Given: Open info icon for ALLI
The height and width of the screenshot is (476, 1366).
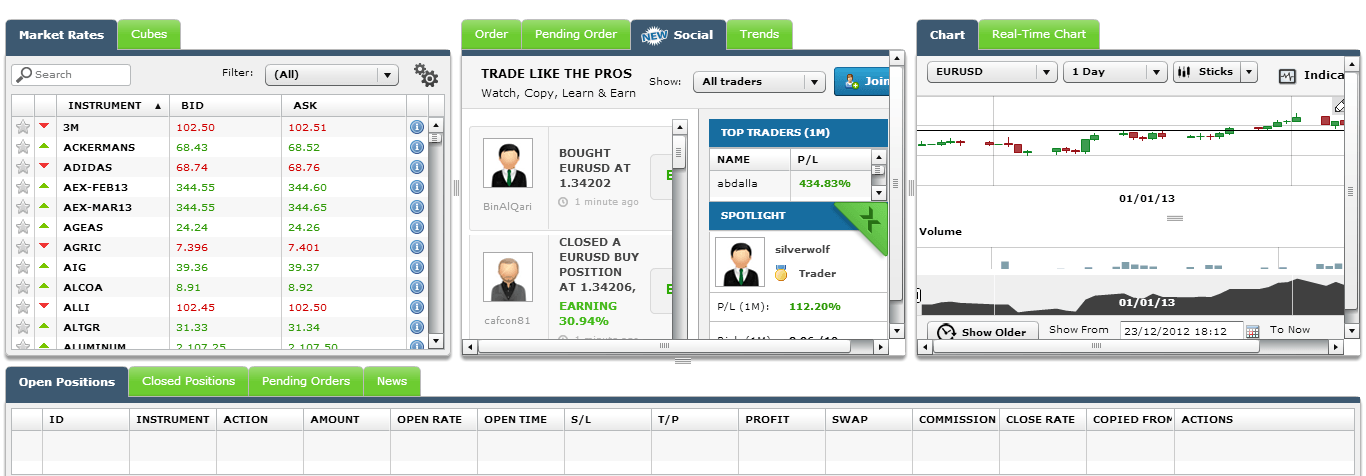Looking at the screenshot, I should pyautogui.click(x=417, y=307).
